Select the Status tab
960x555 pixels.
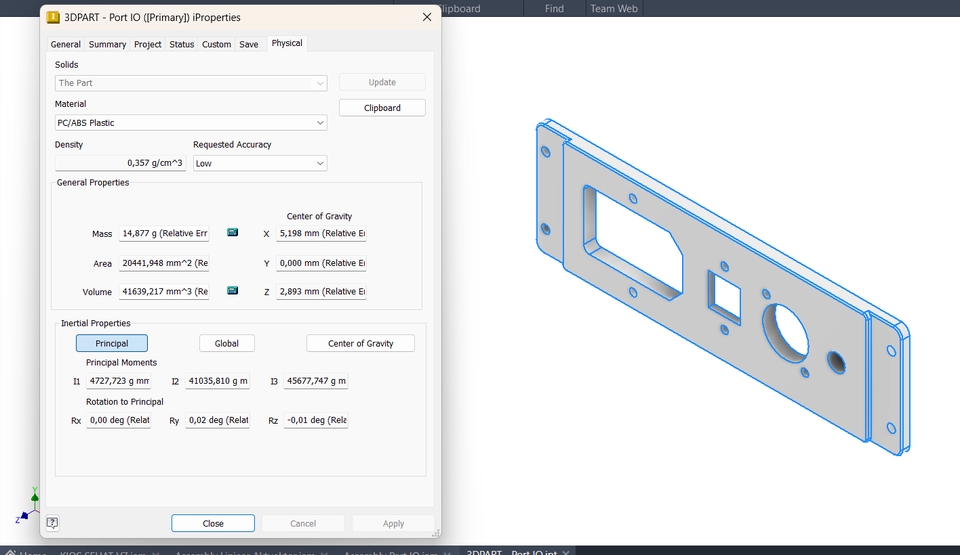[x=181, y=44]
